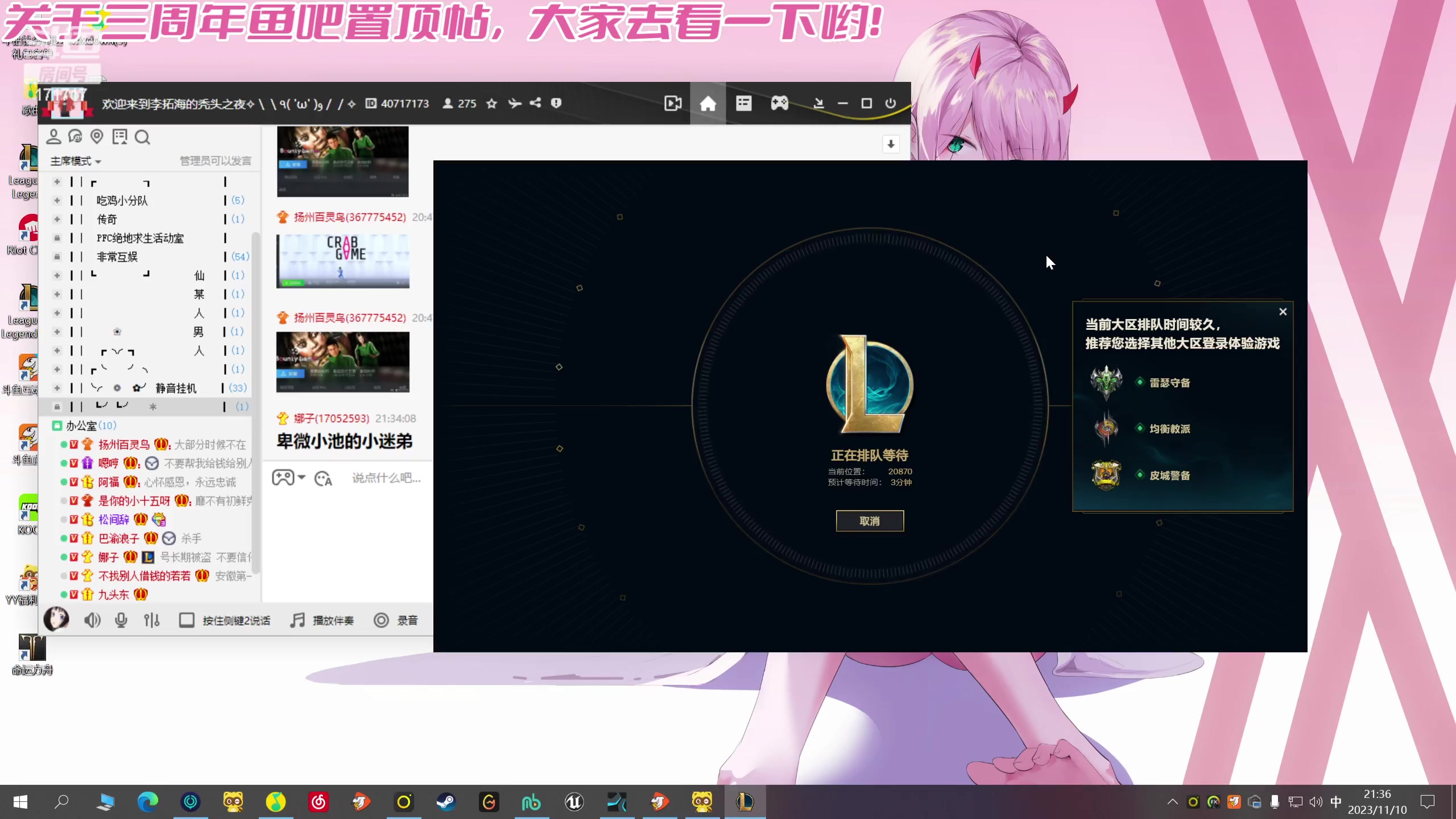Open the member search magnifier icon
Screen dimensions: 1456x819
142,137
